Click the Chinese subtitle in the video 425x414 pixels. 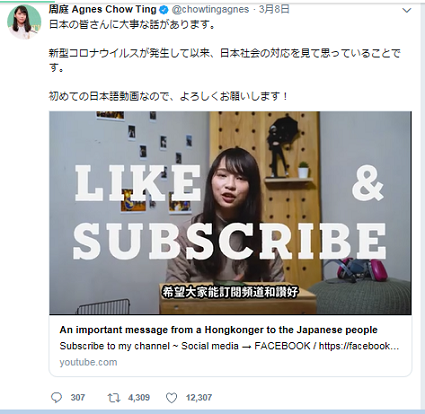click(x=230, y=292)
